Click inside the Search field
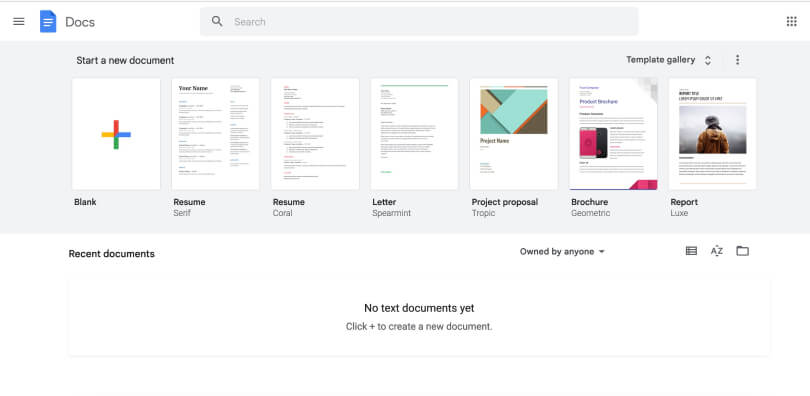The image size is (810, 396). pyautogui.click(x=419, y=22)
